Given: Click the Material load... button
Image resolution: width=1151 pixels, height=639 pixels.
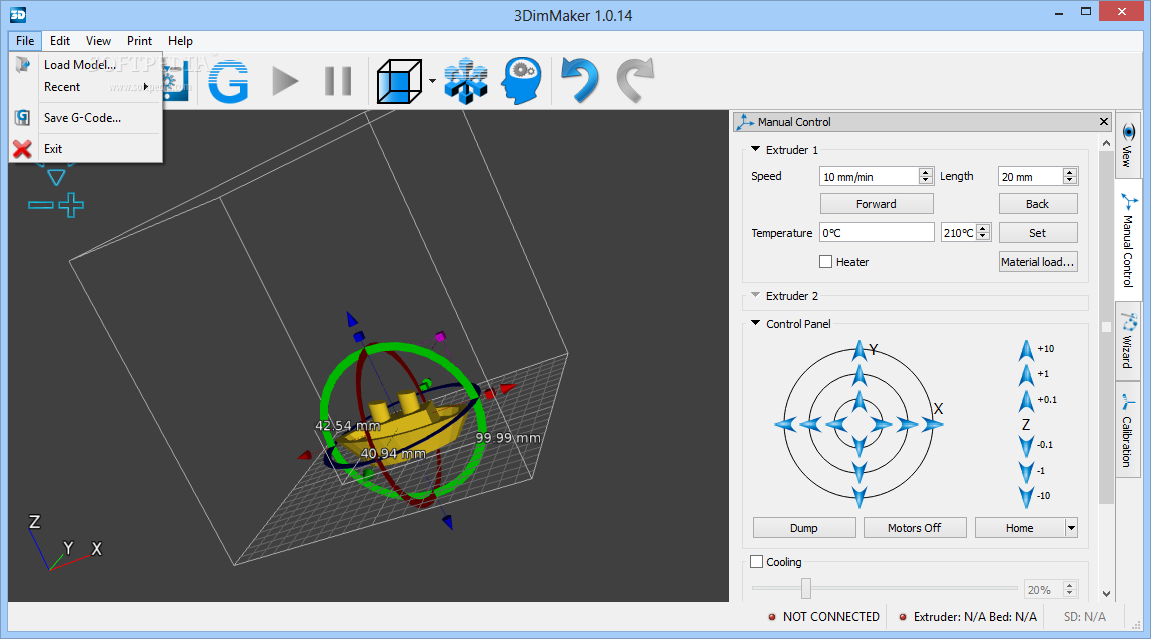Looking at the screenshot, I should tap(1038, 261).
